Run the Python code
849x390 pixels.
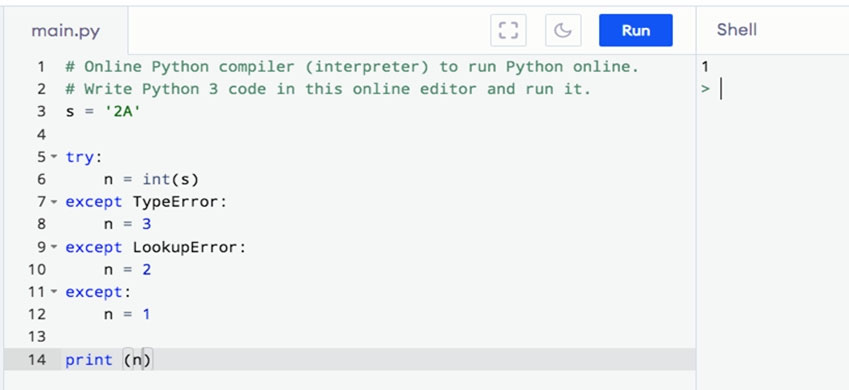[636, 30]
